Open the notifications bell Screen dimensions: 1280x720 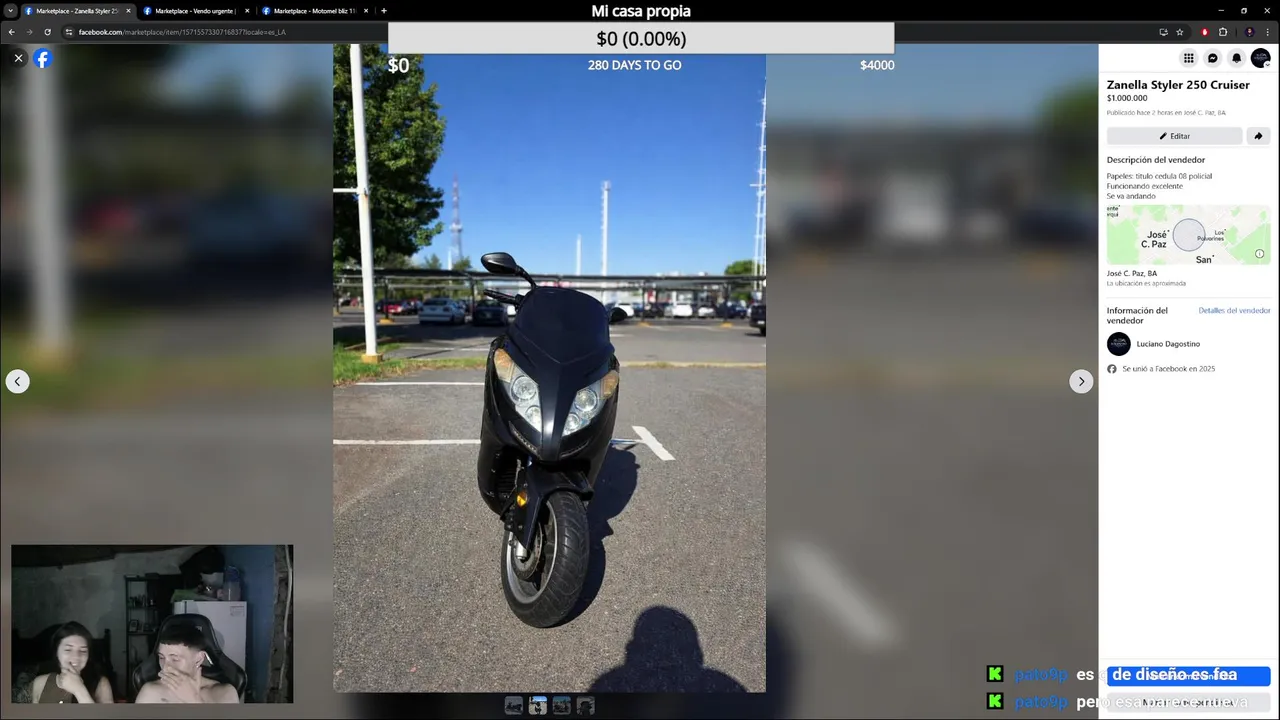coord(1236,58)
